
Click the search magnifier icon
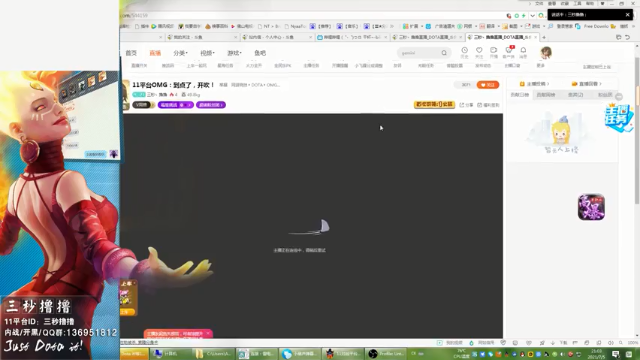coord(444,53)
